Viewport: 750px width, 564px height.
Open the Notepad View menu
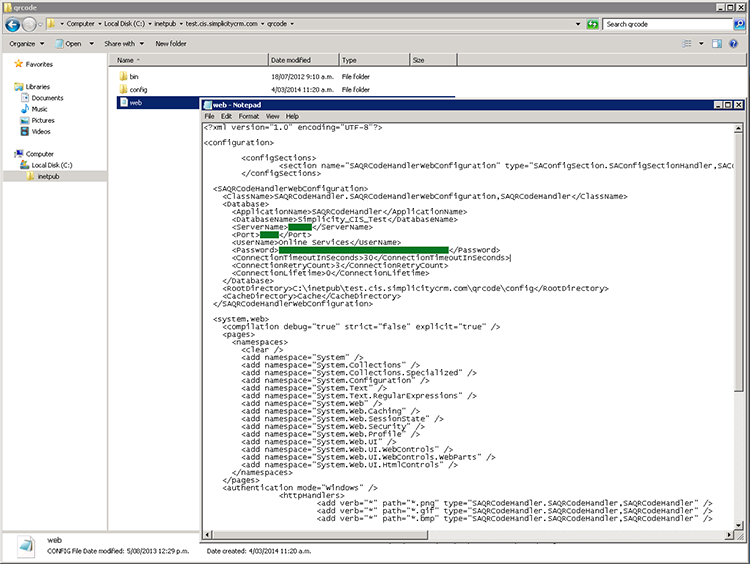coord(273,116)
